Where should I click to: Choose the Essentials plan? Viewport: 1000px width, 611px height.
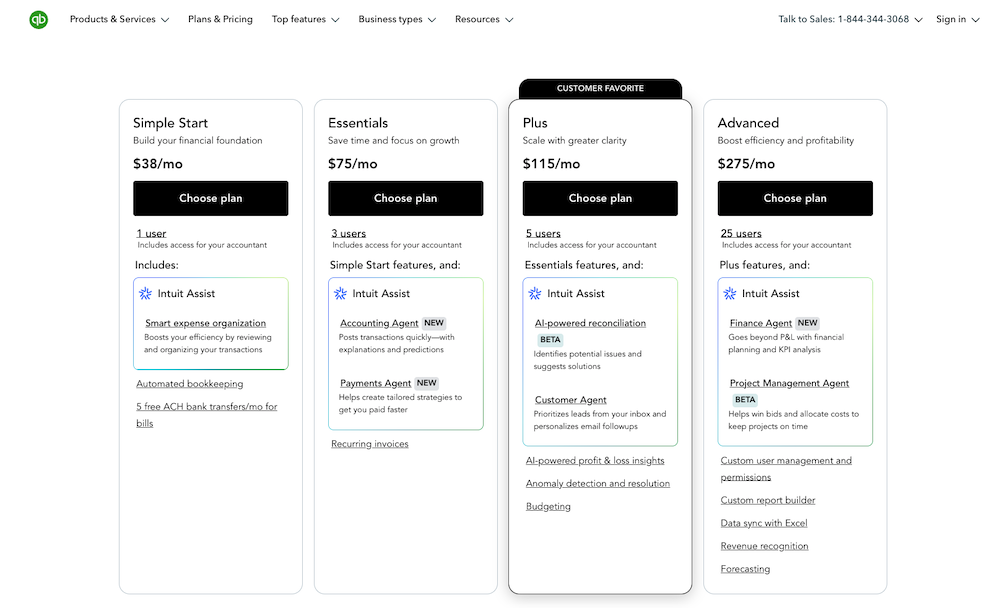[x=405, y=198]
